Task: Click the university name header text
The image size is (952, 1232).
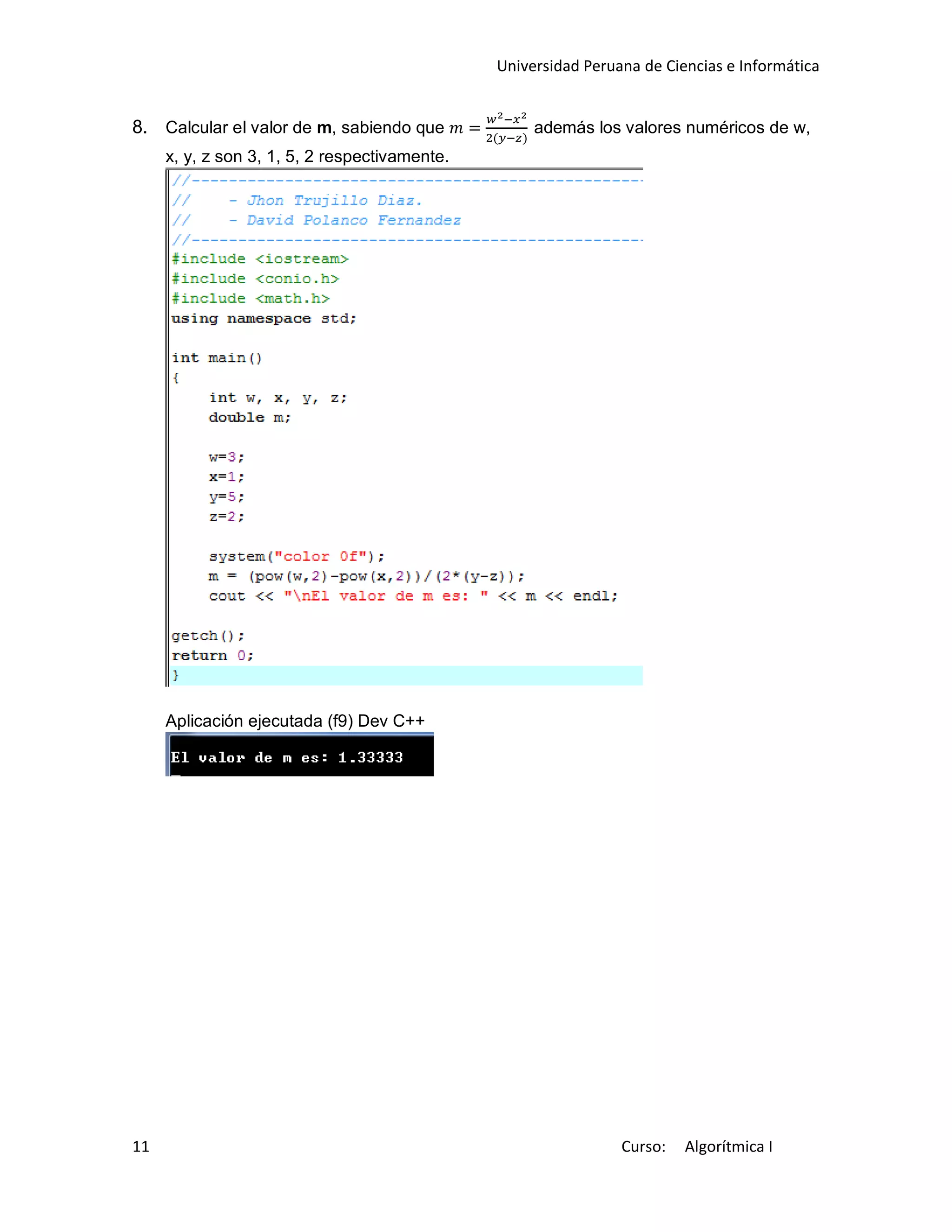Action: (x=657, y=66)
